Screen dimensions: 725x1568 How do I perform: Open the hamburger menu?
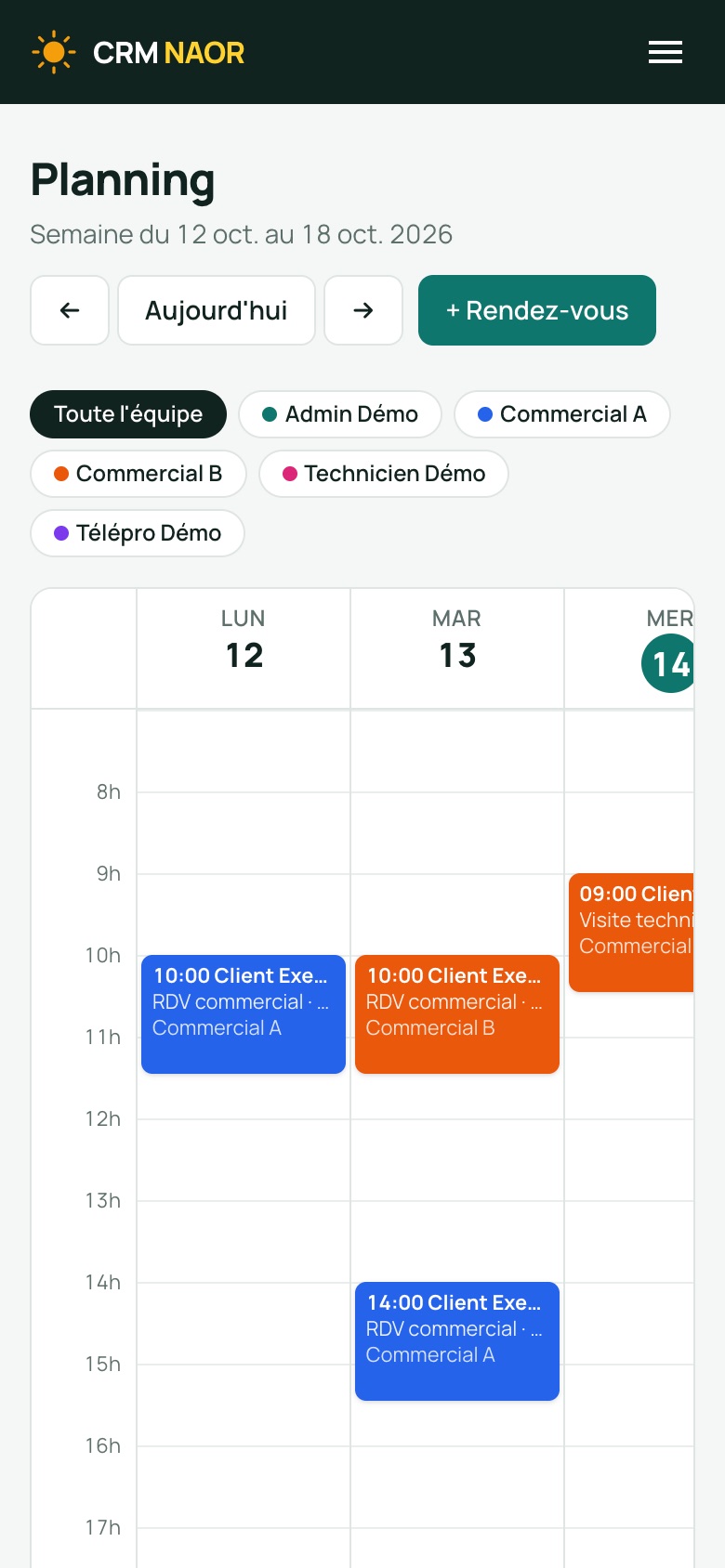[666, 52]
